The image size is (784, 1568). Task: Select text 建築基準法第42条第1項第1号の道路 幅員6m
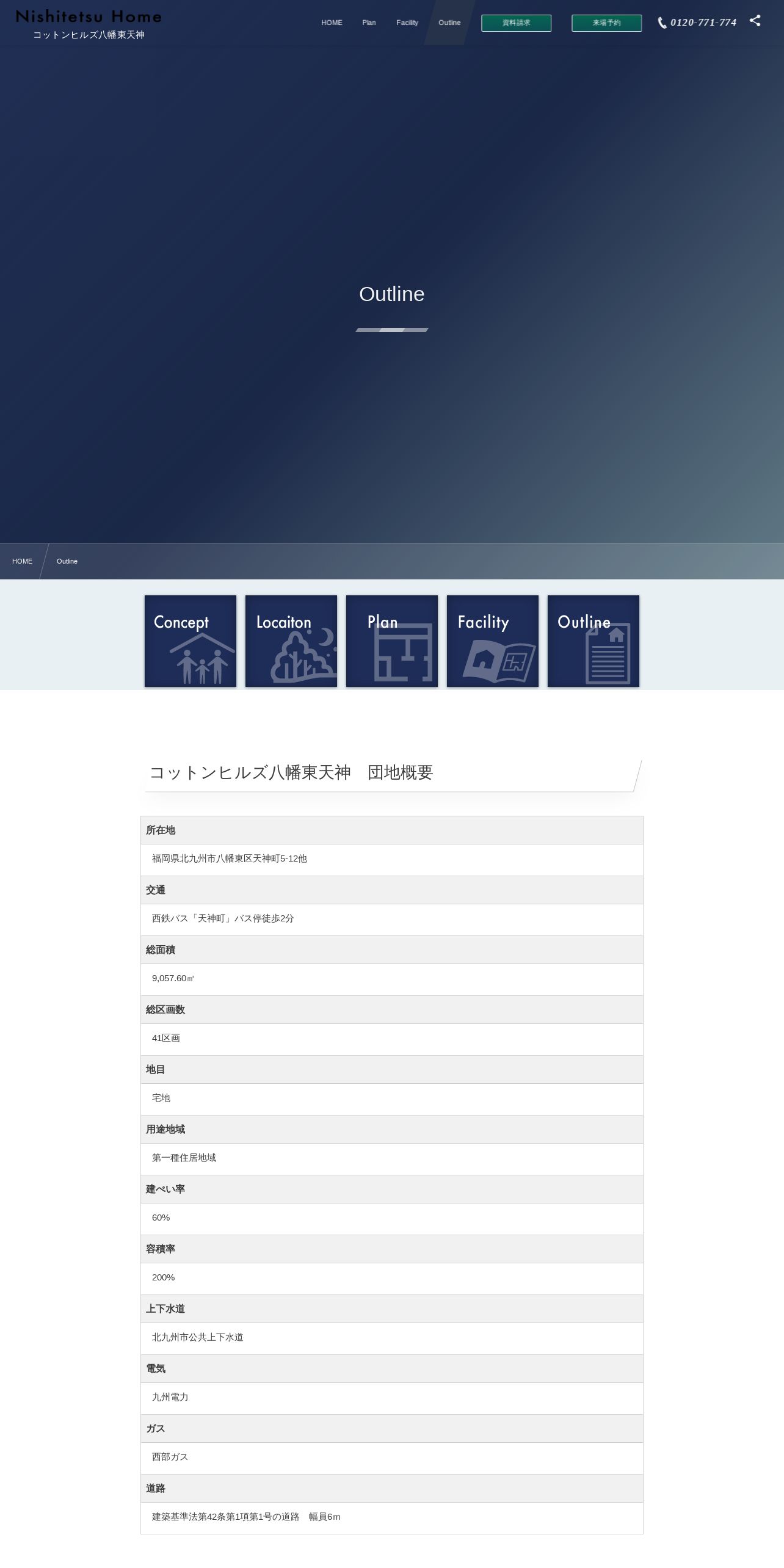coord(246,1517)
